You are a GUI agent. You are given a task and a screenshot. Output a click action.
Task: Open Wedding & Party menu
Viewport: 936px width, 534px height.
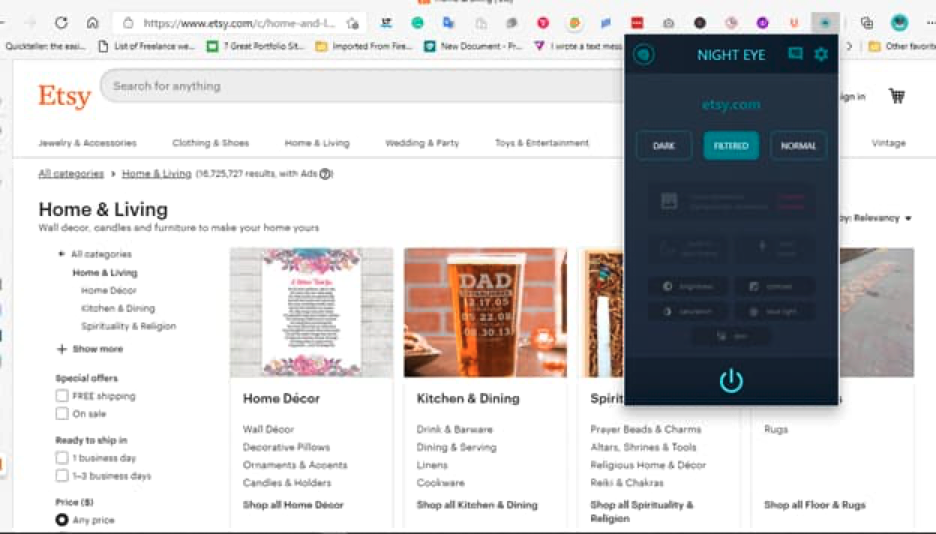point(422,143)
